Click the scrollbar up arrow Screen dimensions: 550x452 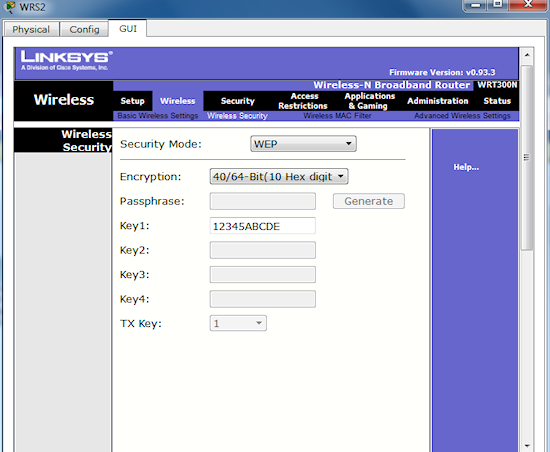[527, 55]
